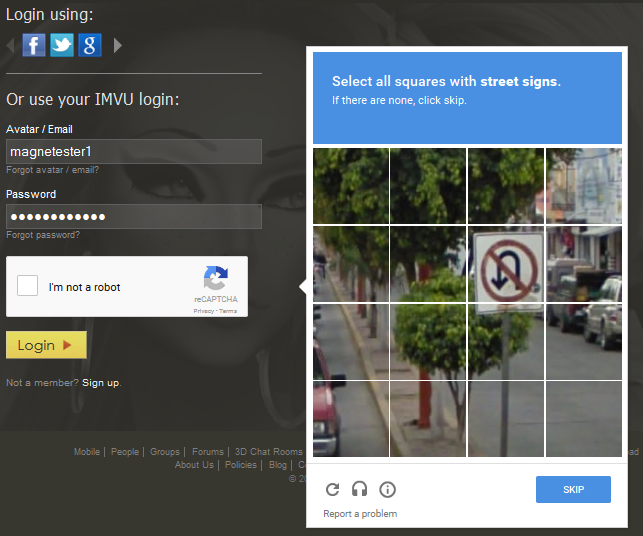Open the Forums footer menu item
Image resolution: width=643 pixels, height=536 pixels.
point(208,452)
